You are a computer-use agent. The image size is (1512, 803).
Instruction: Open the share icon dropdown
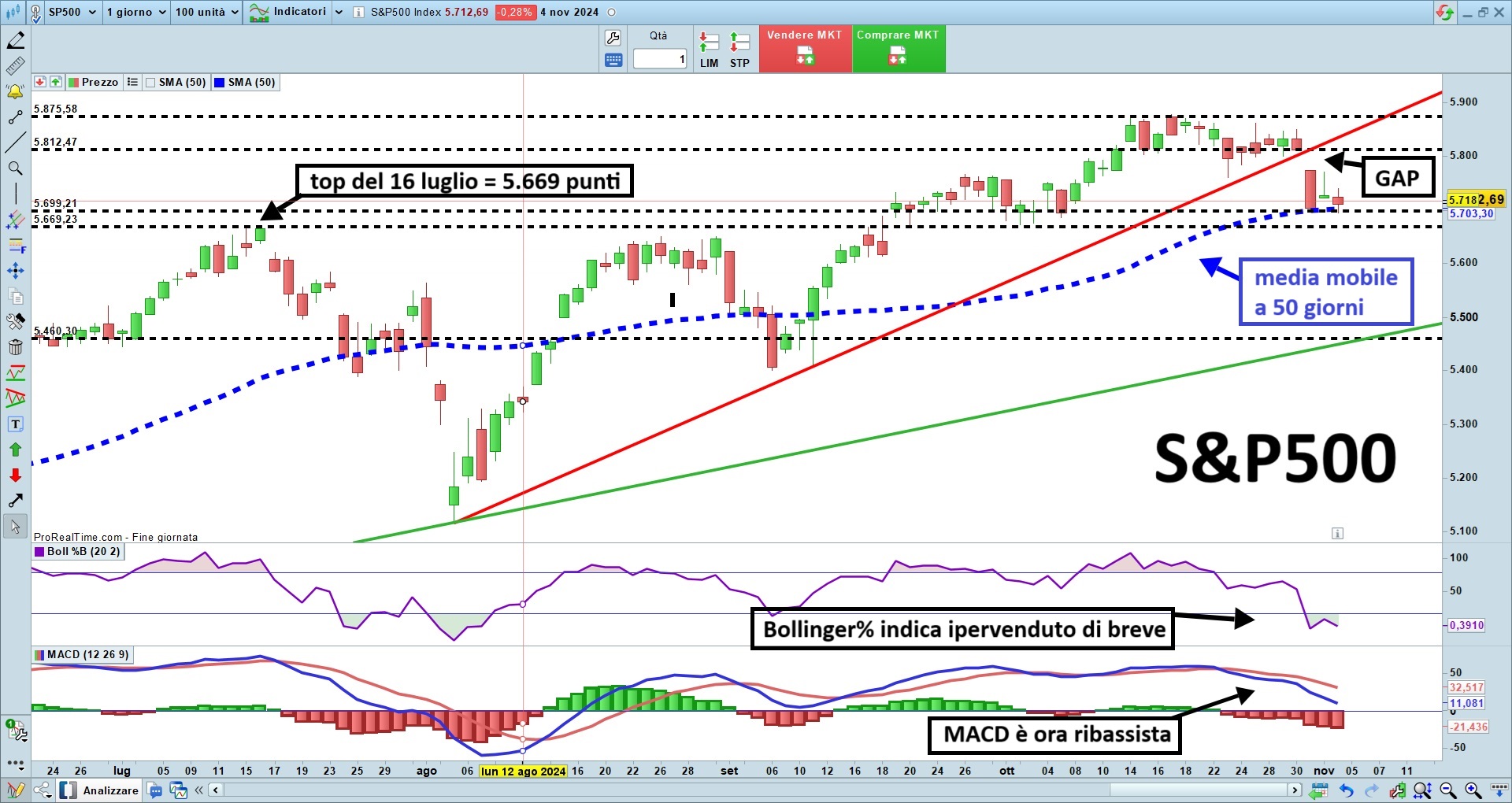tap(43, 790)
